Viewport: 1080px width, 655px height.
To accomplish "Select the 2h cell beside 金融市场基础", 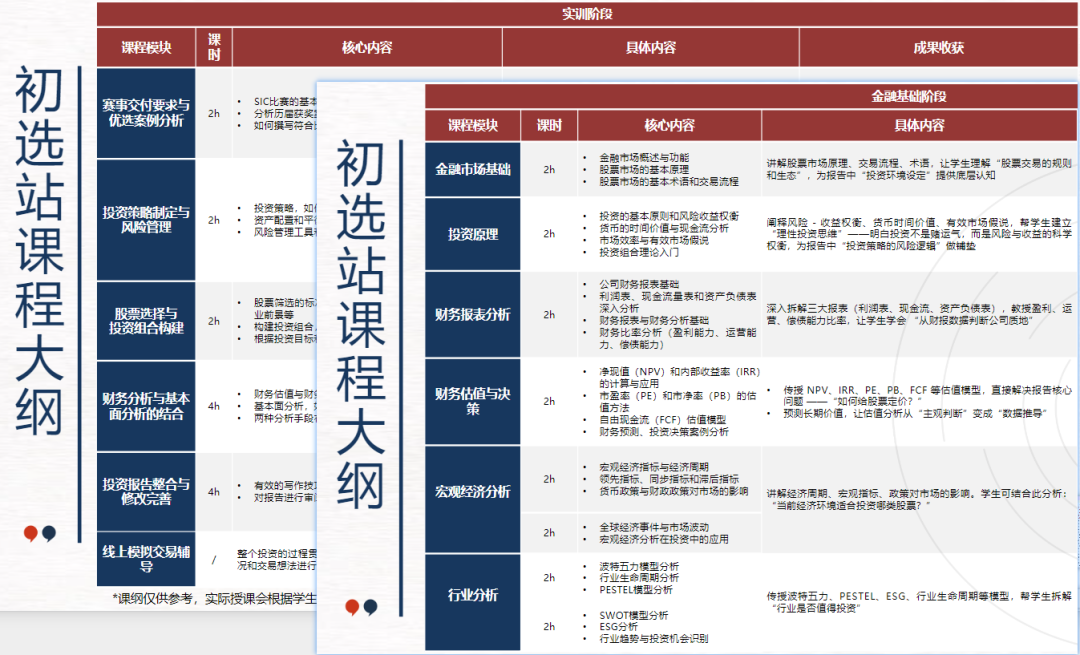I will pos(550,170).
